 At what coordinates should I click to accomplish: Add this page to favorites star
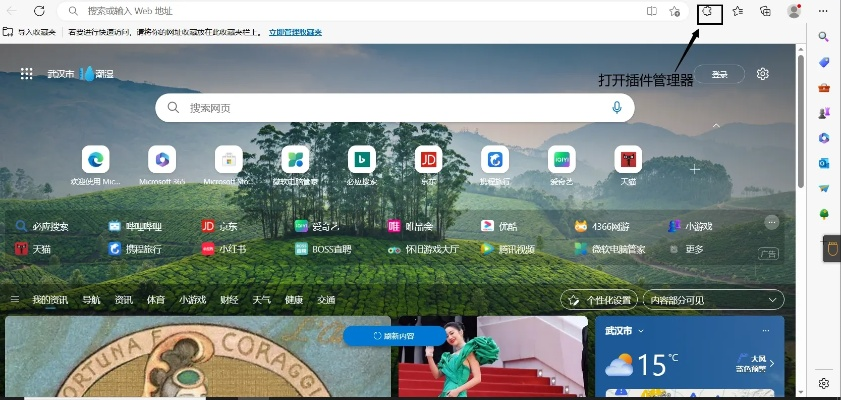[x=675, y=11]
